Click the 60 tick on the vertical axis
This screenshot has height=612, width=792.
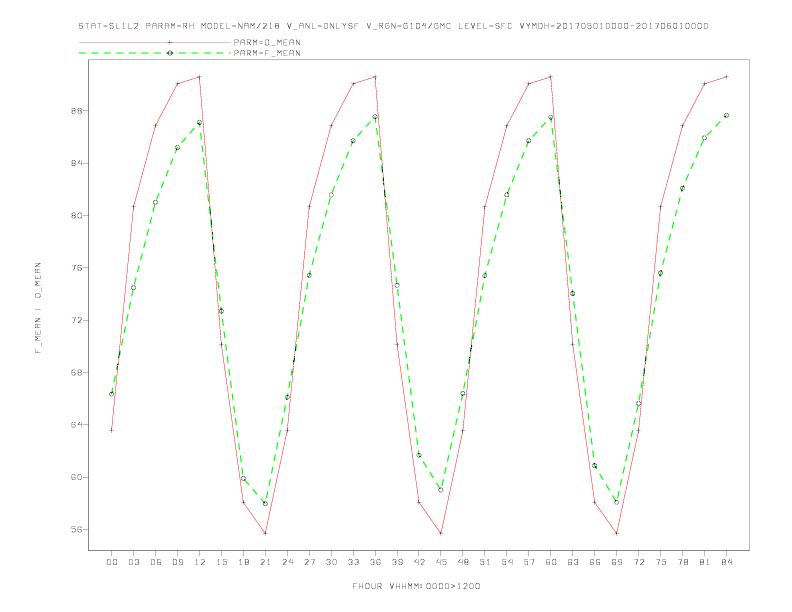pyautogui.click(x=77, y=477)
